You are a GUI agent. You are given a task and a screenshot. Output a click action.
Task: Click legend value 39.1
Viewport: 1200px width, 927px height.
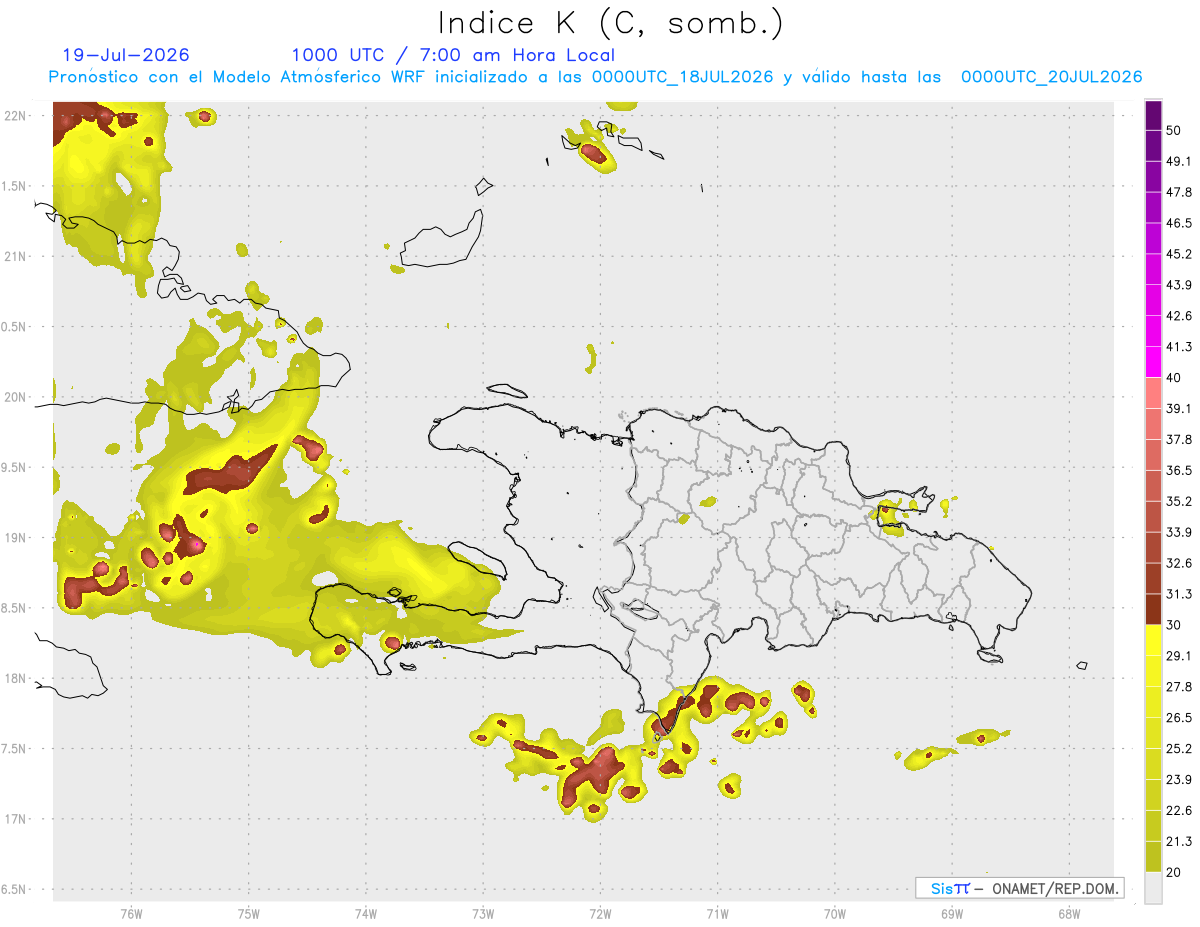click(1179, 409)
